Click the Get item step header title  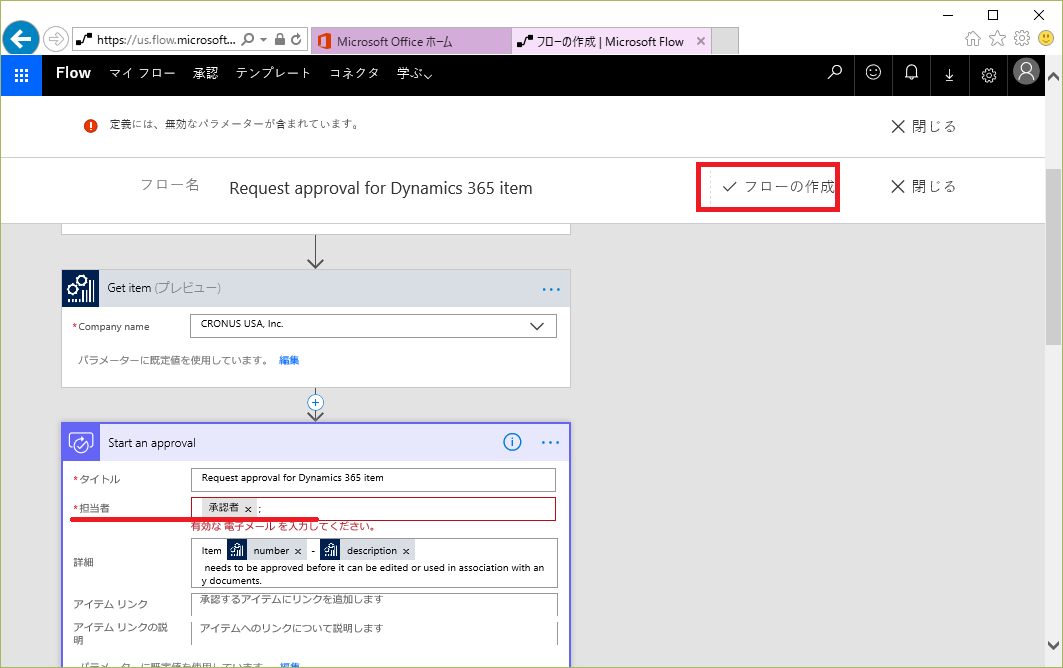tap(164, 288)
